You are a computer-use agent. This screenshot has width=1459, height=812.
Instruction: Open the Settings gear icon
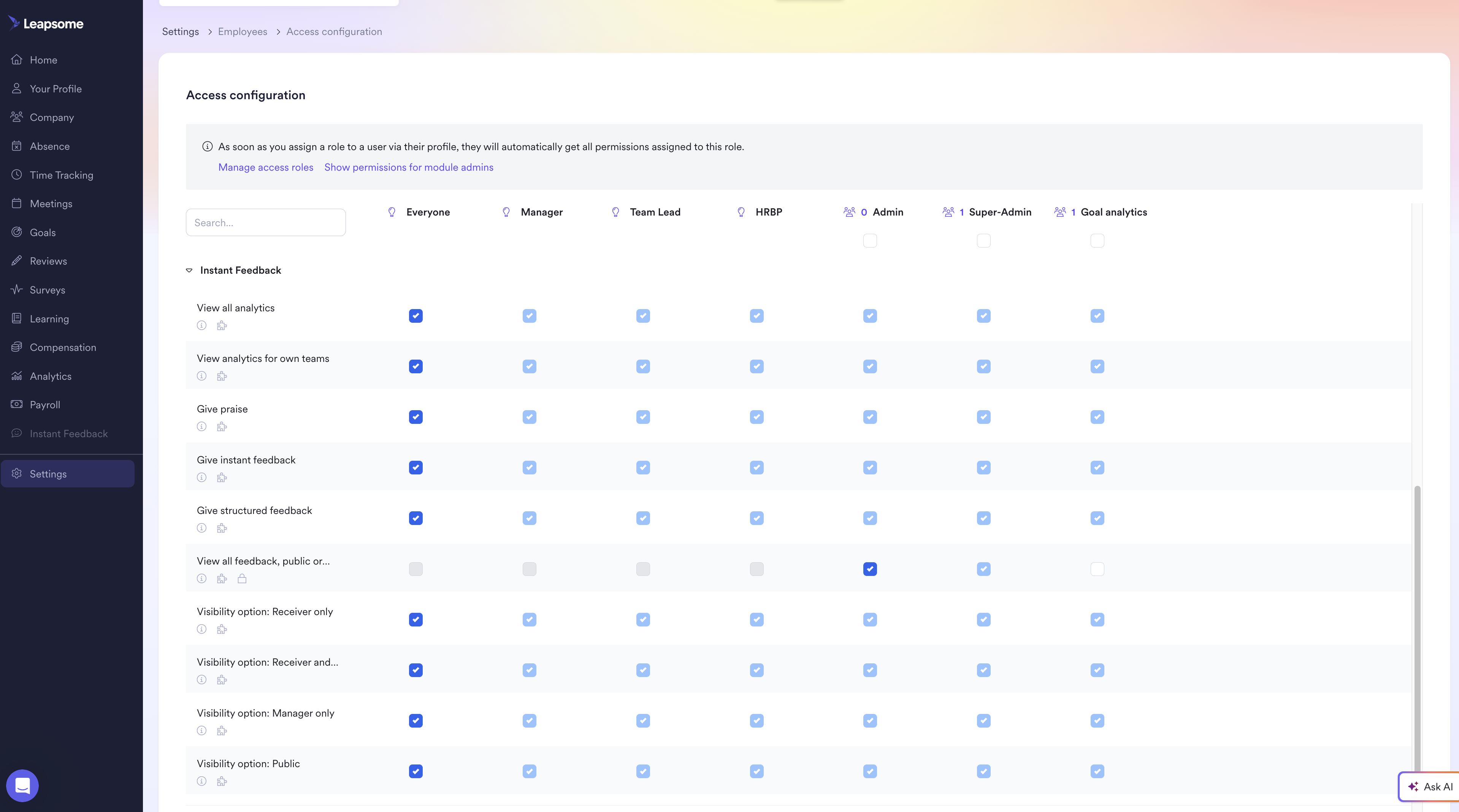click(x=17, y=474)
